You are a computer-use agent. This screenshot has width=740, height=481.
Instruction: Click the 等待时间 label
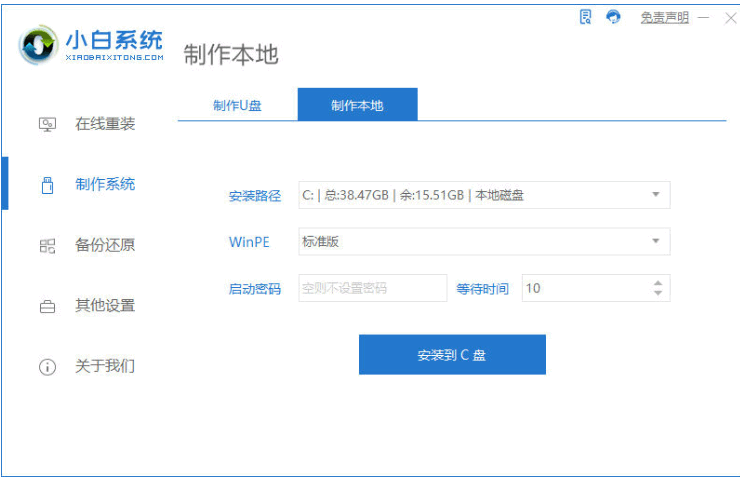click(482, 288)
